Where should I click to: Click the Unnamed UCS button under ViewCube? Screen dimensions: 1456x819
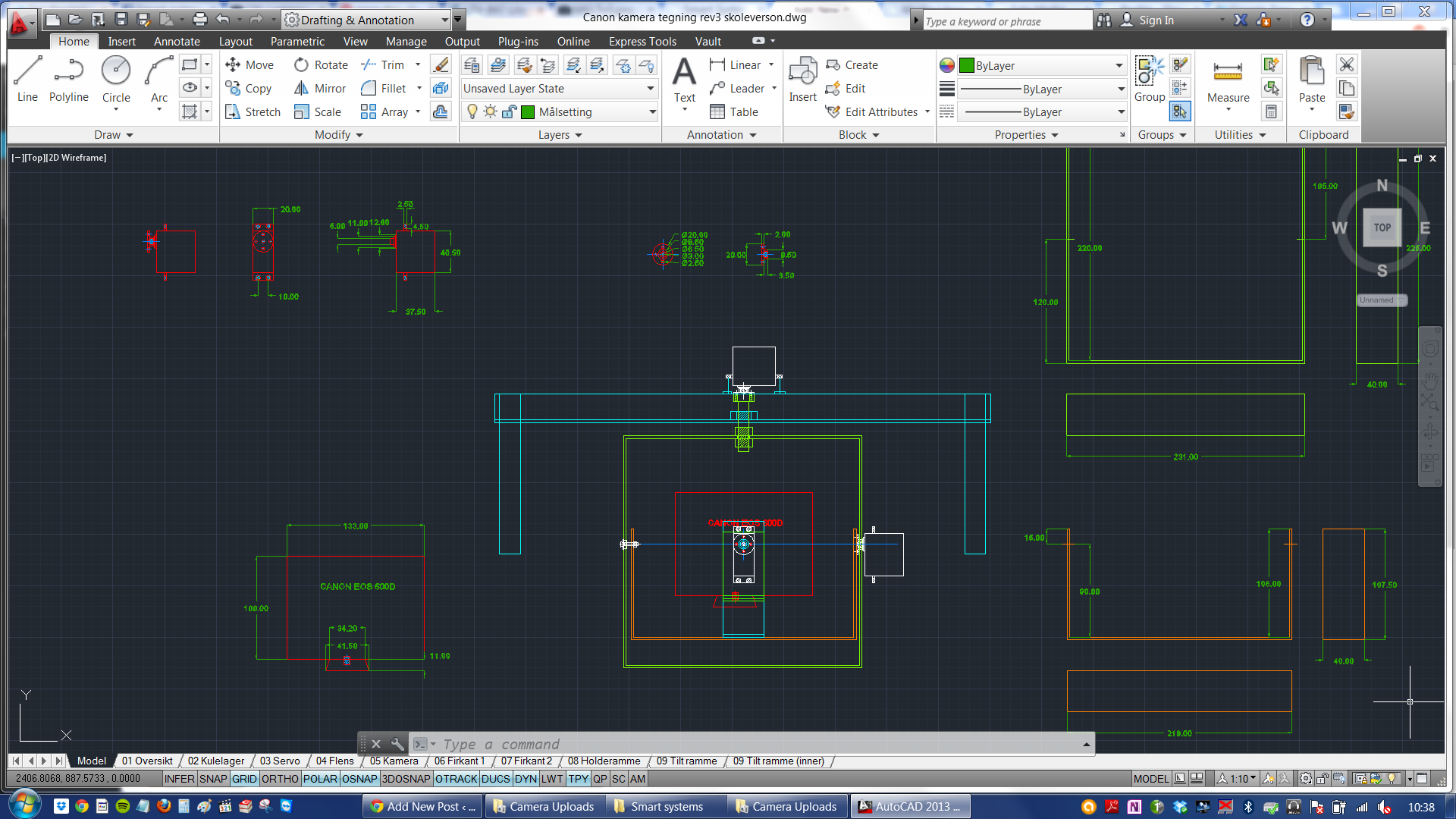tap(1382, 300)
